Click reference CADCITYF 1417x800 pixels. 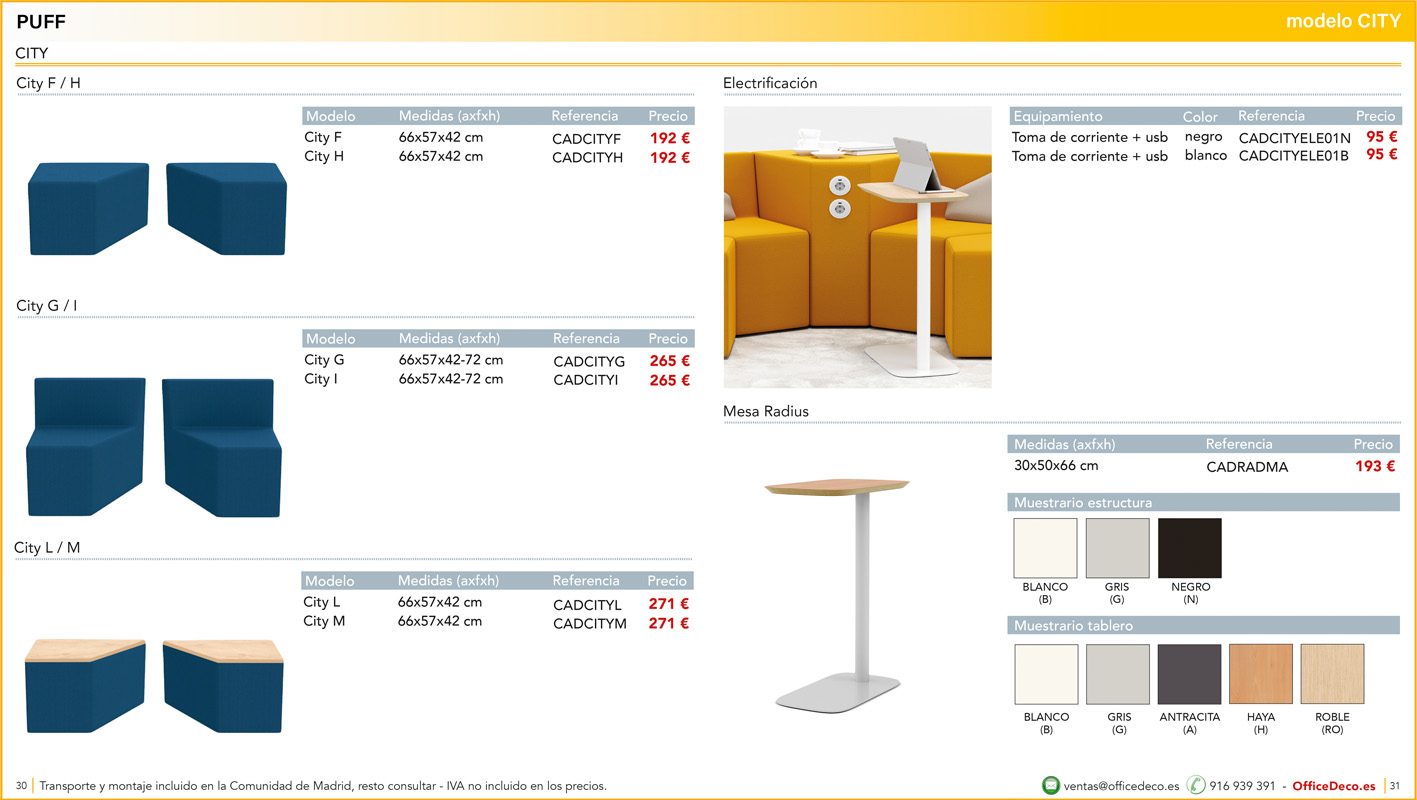pos(586,139)
